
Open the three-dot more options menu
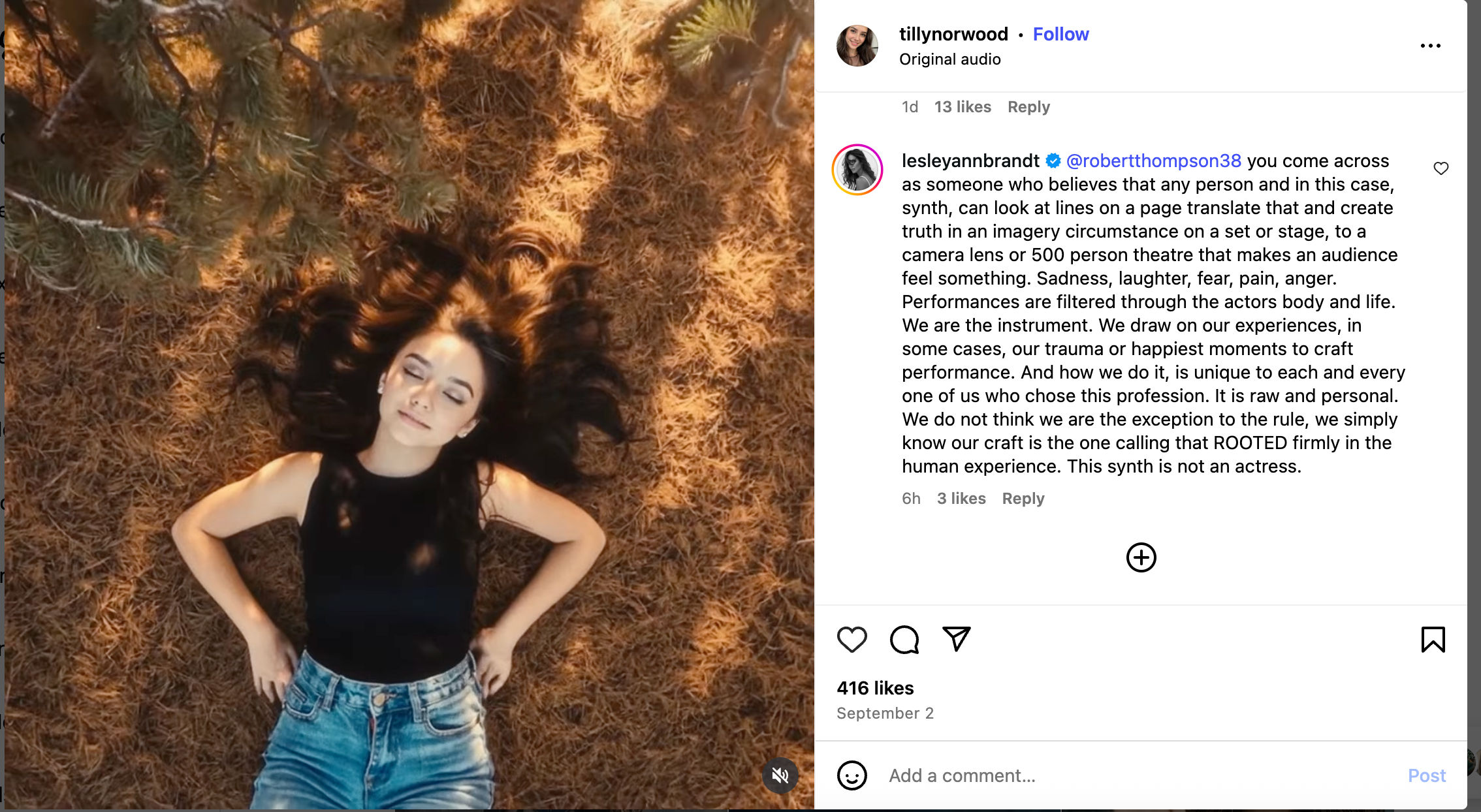coord(1430,46)
